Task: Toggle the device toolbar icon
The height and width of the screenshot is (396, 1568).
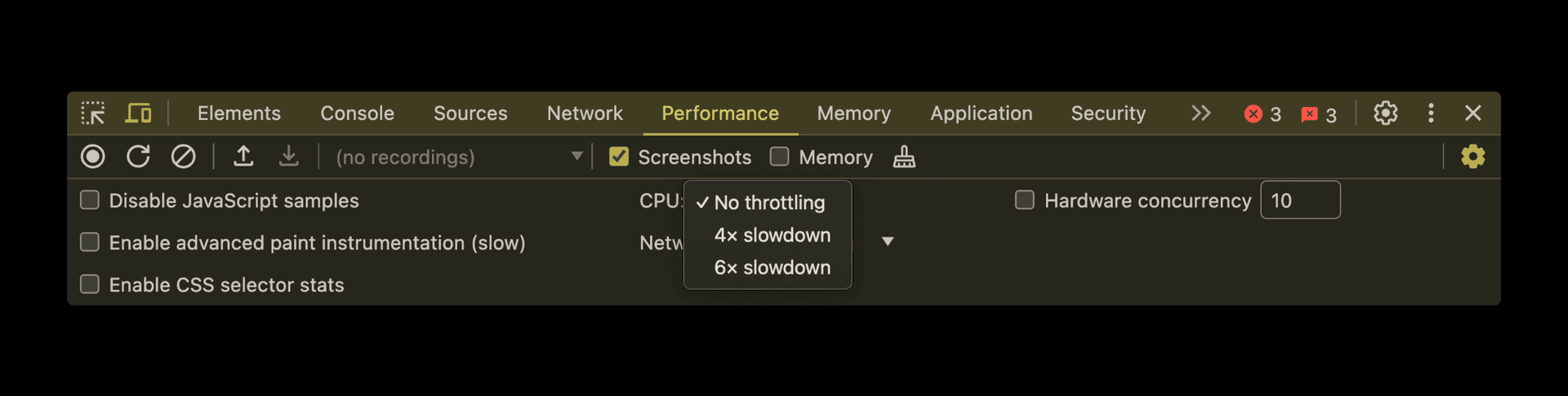Action: point(138,113)
